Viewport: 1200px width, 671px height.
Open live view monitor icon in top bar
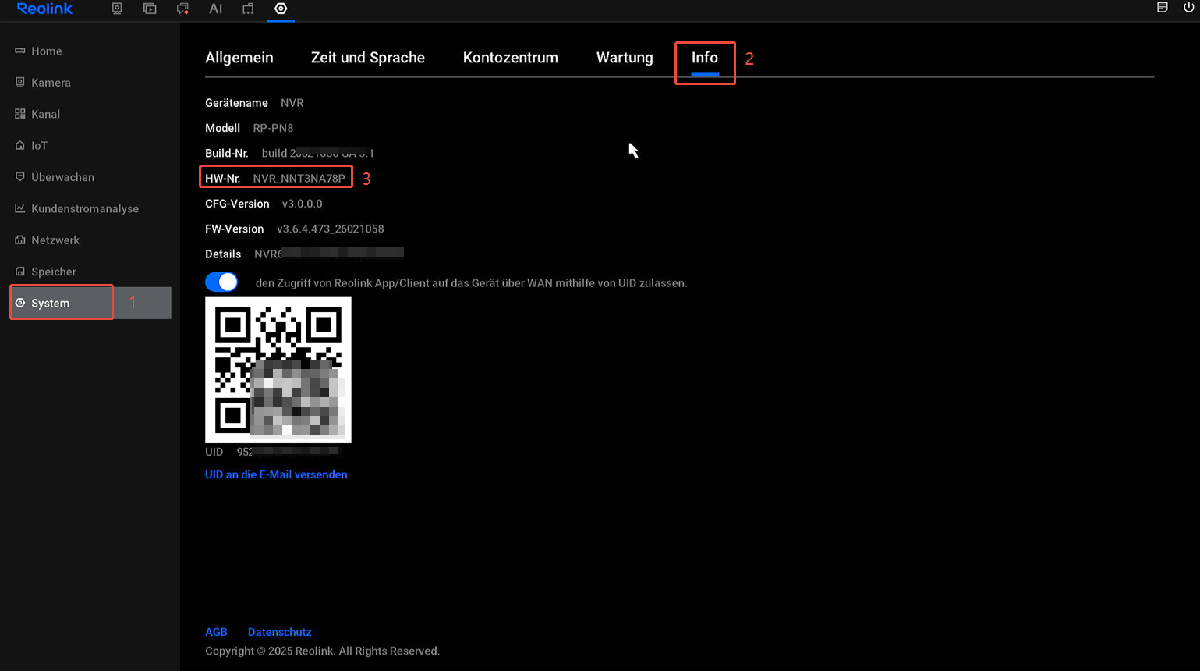pos(117,8)
